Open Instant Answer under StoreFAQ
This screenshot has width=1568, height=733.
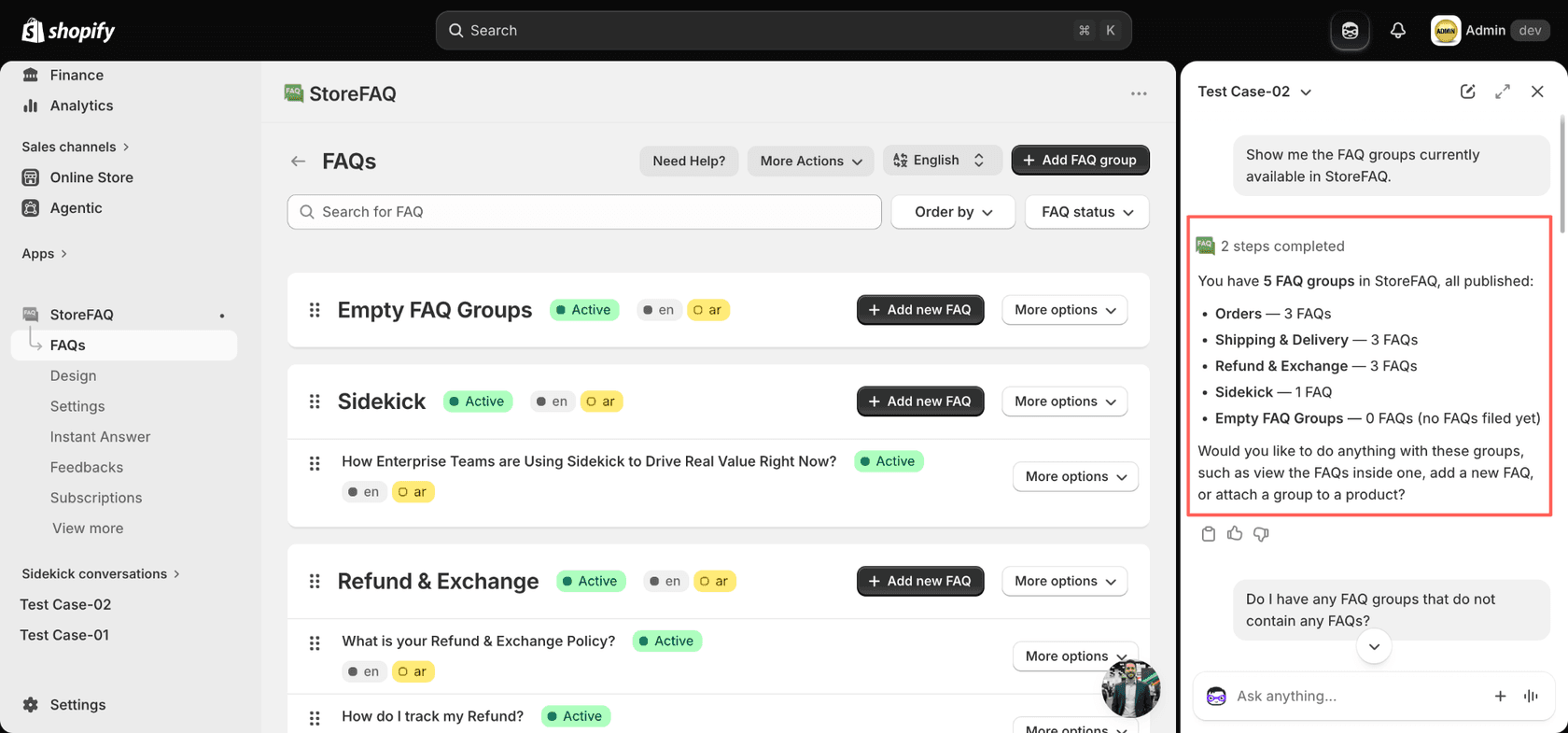pyautogui.click(x=100, y=437)
